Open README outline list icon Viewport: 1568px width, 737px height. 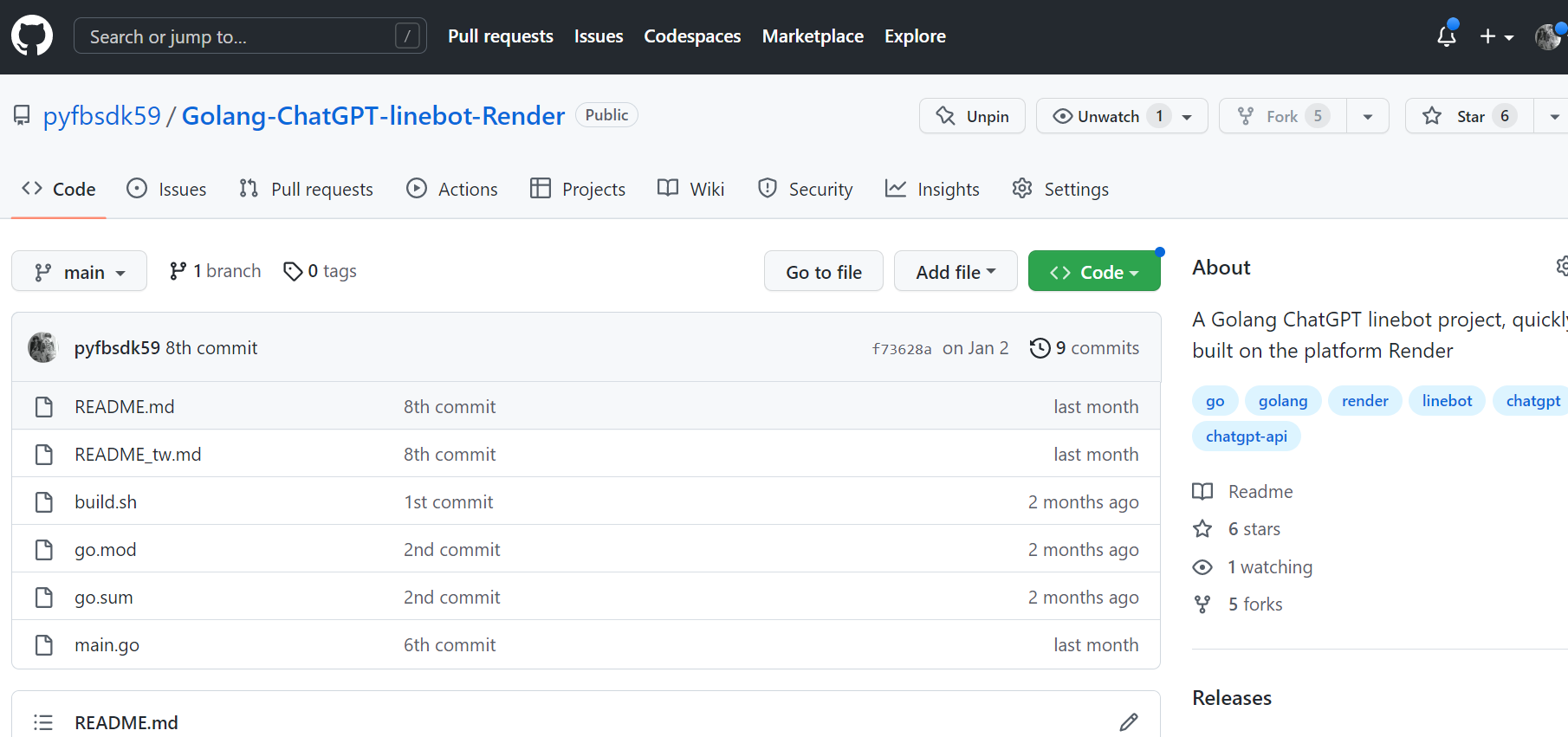tap(43, 722)
